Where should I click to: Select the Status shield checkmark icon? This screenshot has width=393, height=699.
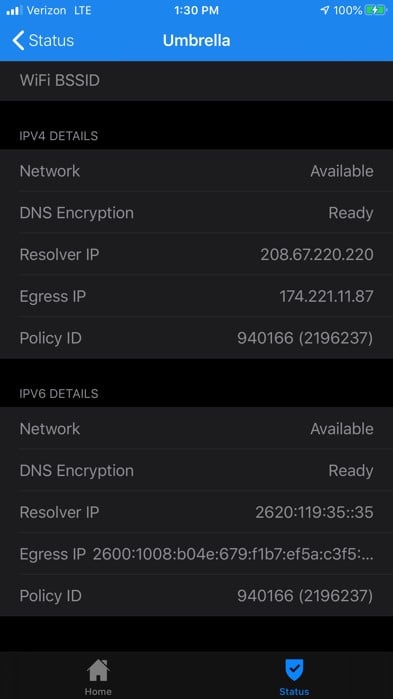tap(294, 670)
